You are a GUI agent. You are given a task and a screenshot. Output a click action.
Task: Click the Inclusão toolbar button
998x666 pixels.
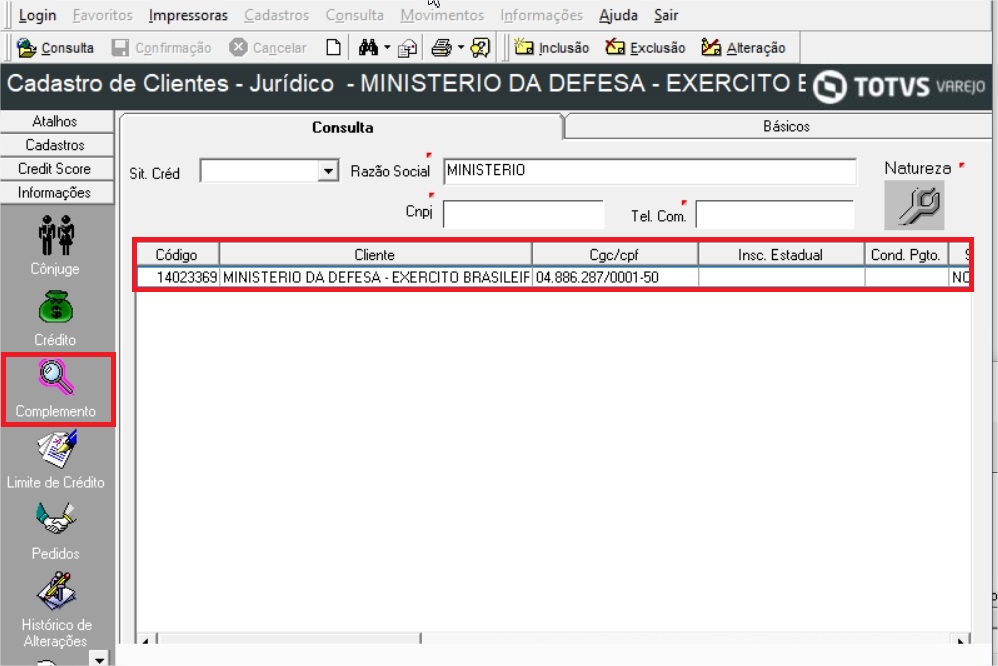click(551, 48)
